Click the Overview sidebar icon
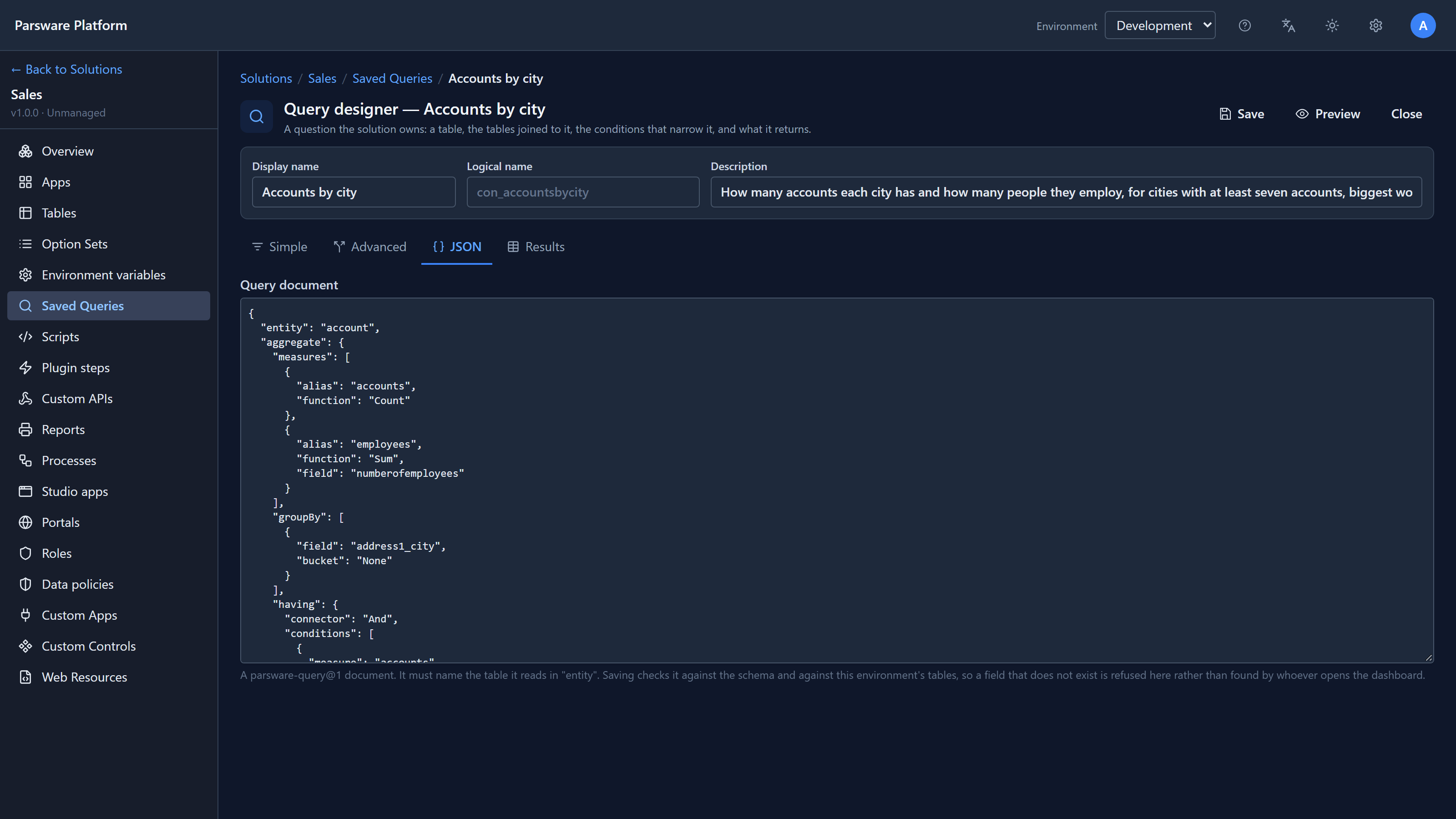Image resolution: width=1456 pixels, height=819 pixels. pyautogui.click(x=25, y=151)
